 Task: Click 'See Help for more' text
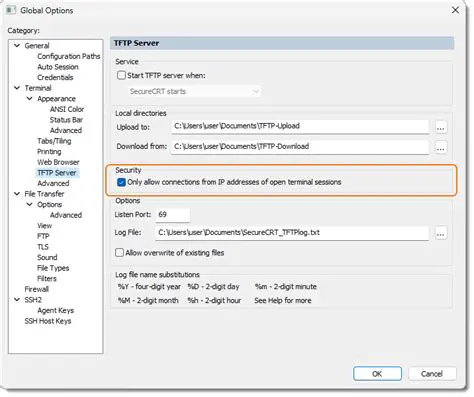pyautogui.click(x=283, y=301)
